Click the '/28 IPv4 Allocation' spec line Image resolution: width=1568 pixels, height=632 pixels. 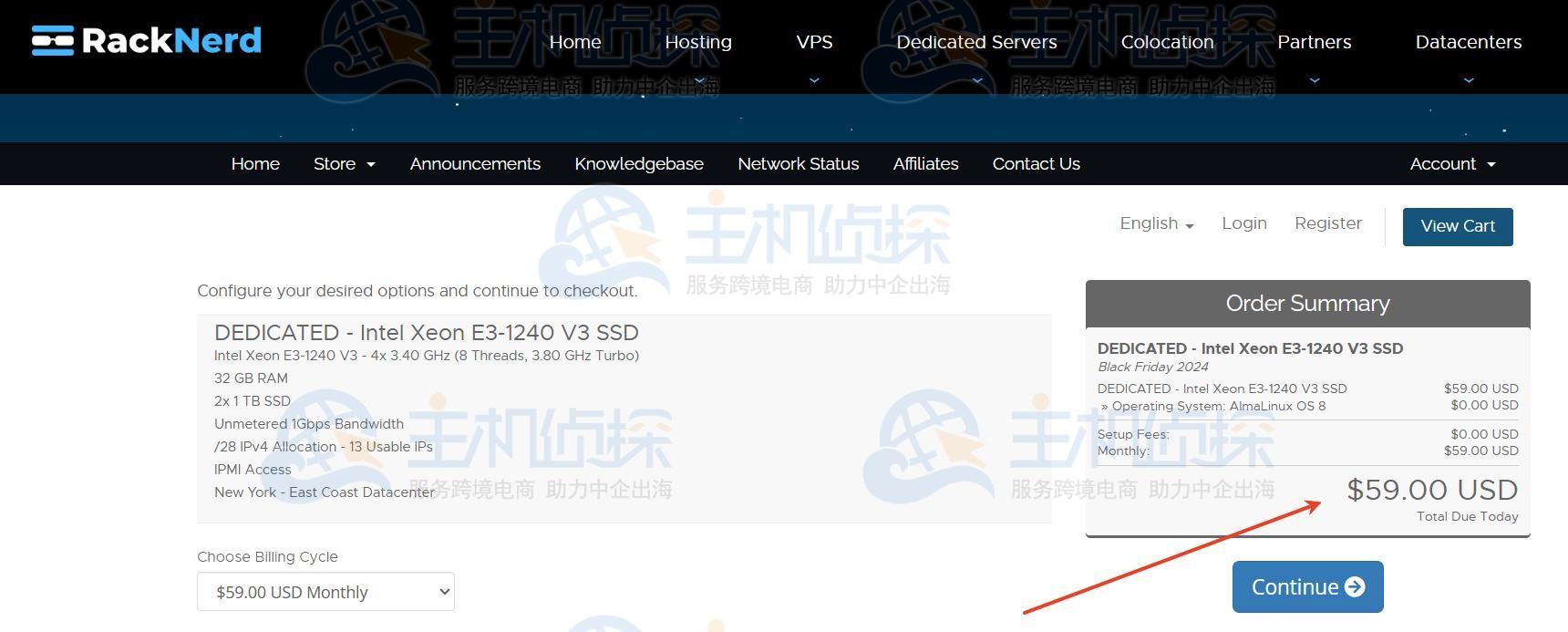point(324,447)
